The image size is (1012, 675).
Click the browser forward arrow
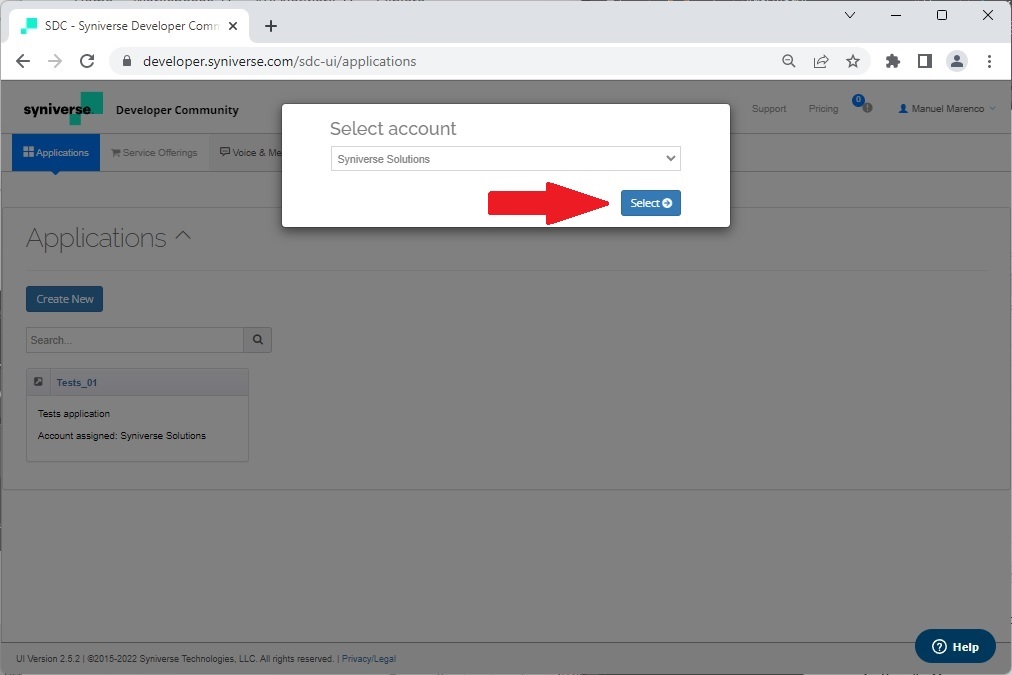point(56,61)
